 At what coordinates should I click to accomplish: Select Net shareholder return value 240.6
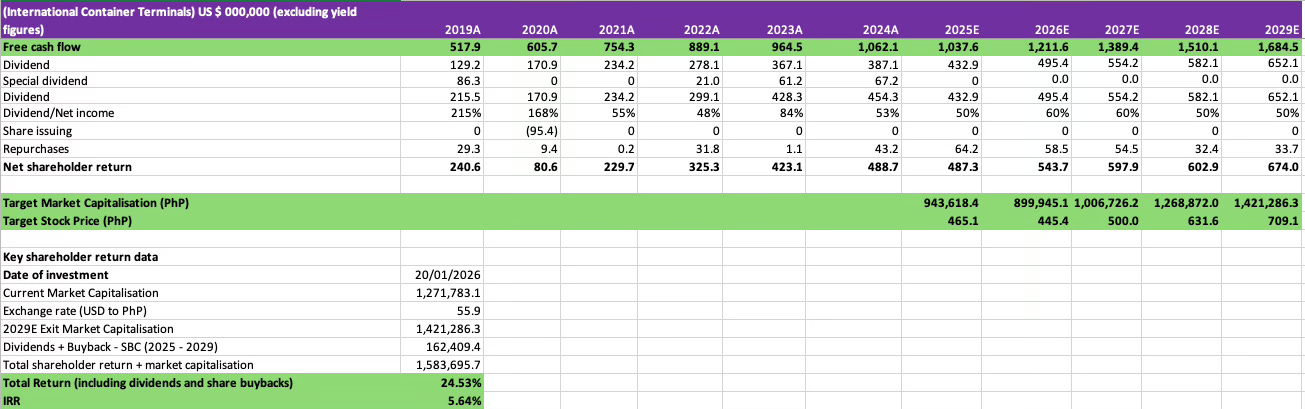pyautogui.click(x=467, y=166)
